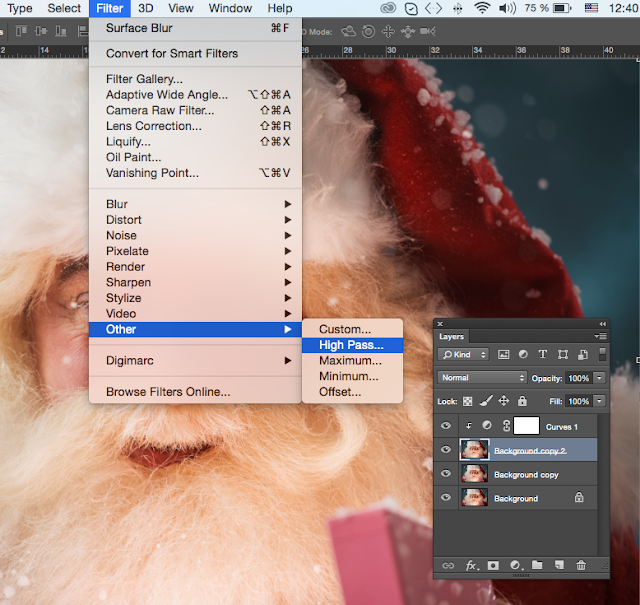Open the fx layer style menu
Image resolution: width=640 pixels, height=605 pixels.
471,565
